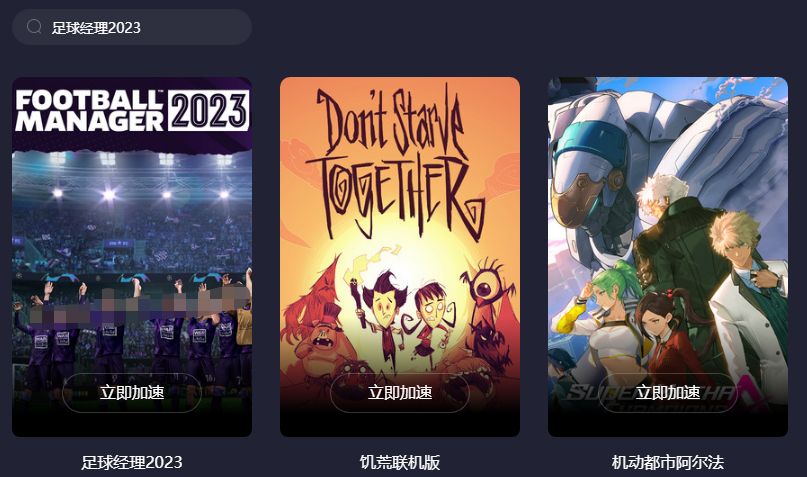Viewport: 807px width, 477px height.
Task: Click the magnifying glass search icon
Action: tap(34, 27)
